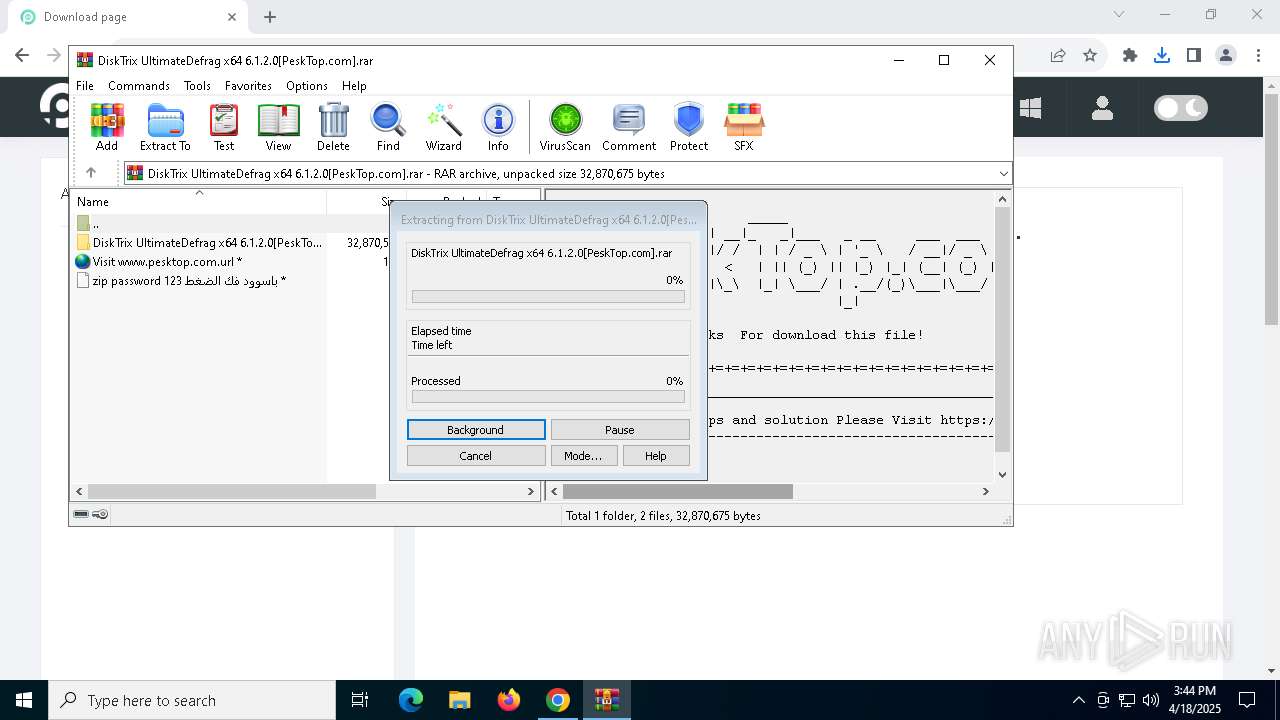Open the Commands menu

139,86
